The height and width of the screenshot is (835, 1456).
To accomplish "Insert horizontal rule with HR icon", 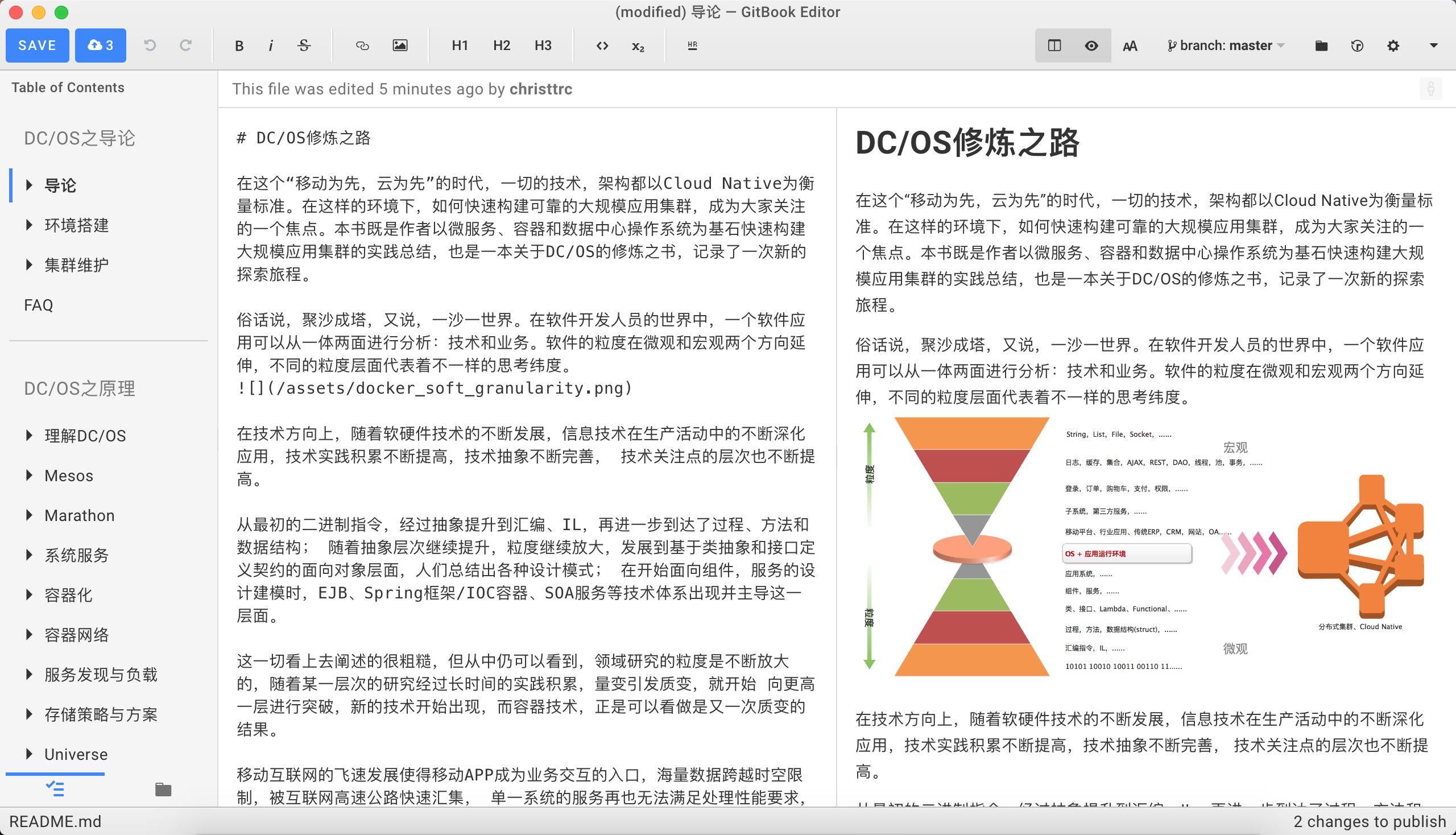I will pos(692,46).
